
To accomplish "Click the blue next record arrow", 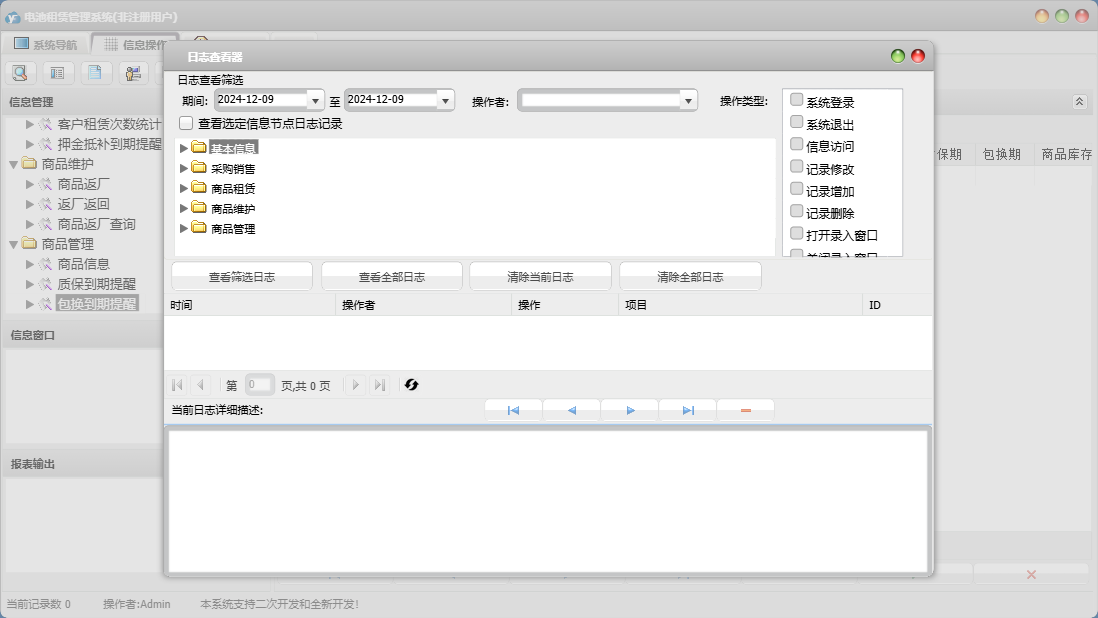I will (x=630, y=410).
